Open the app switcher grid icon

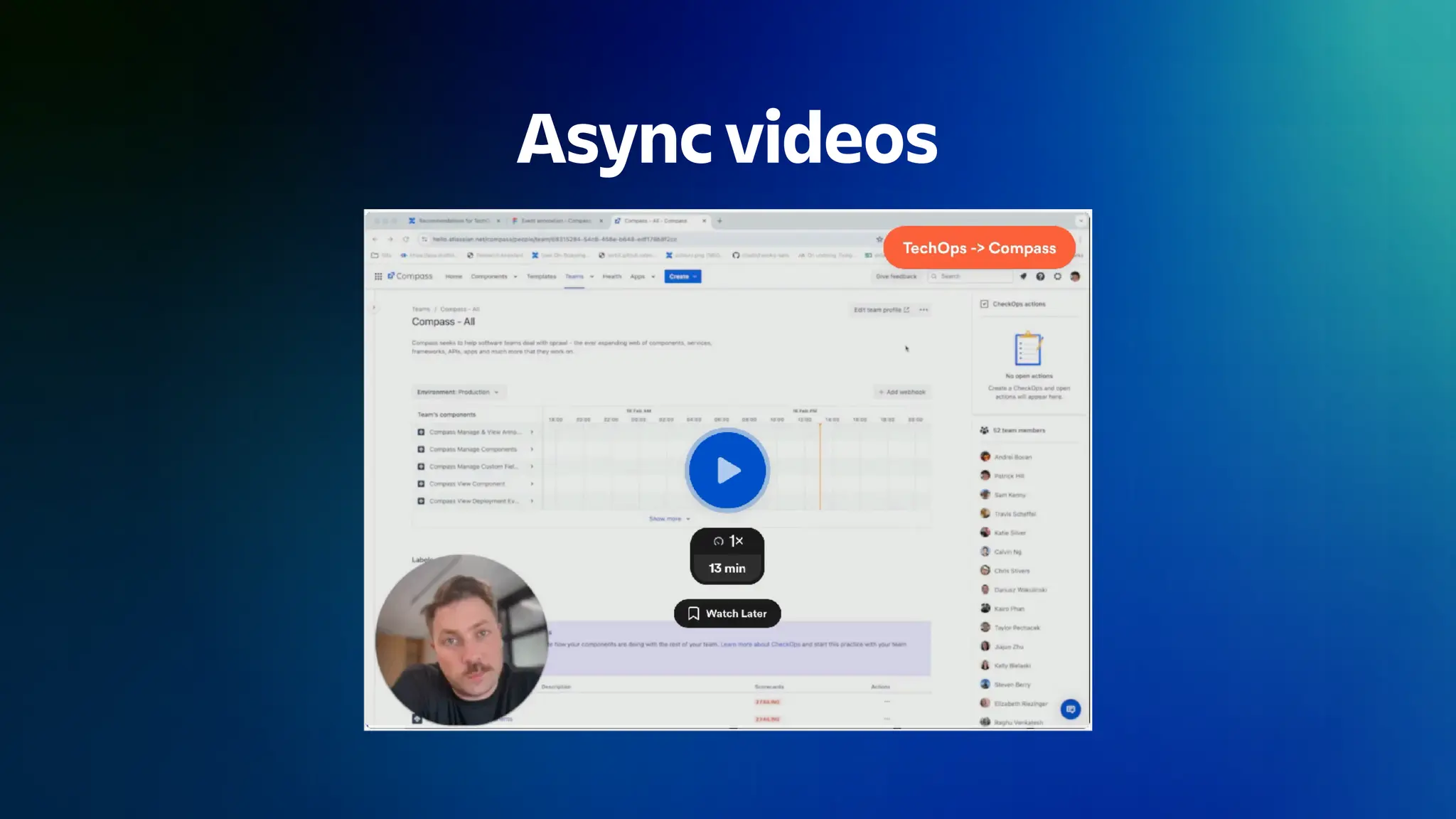378,277
